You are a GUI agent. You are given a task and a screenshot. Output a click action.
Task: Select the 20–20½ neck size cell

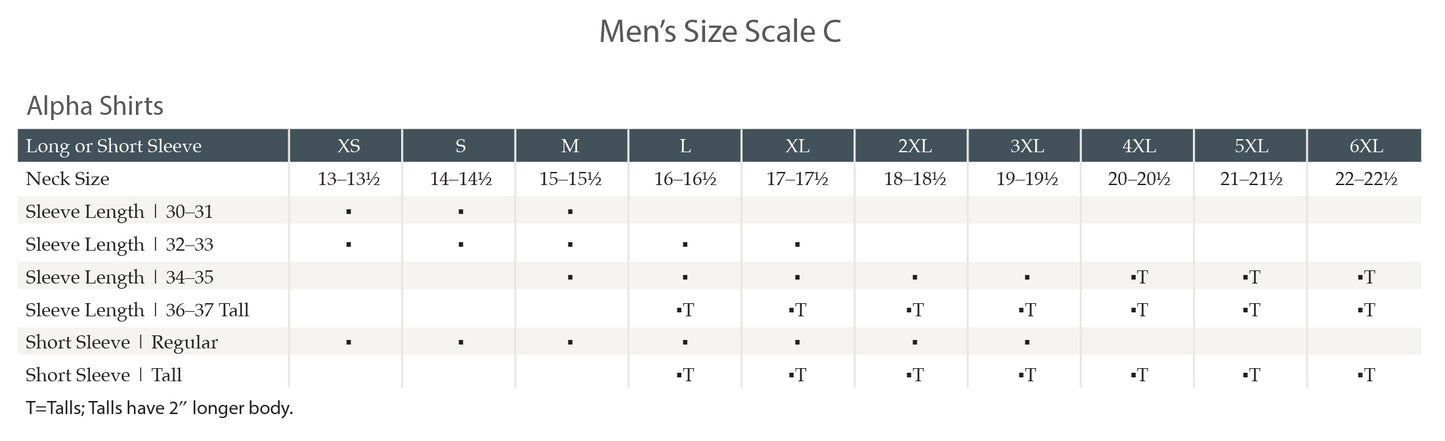coord(1139,179)
